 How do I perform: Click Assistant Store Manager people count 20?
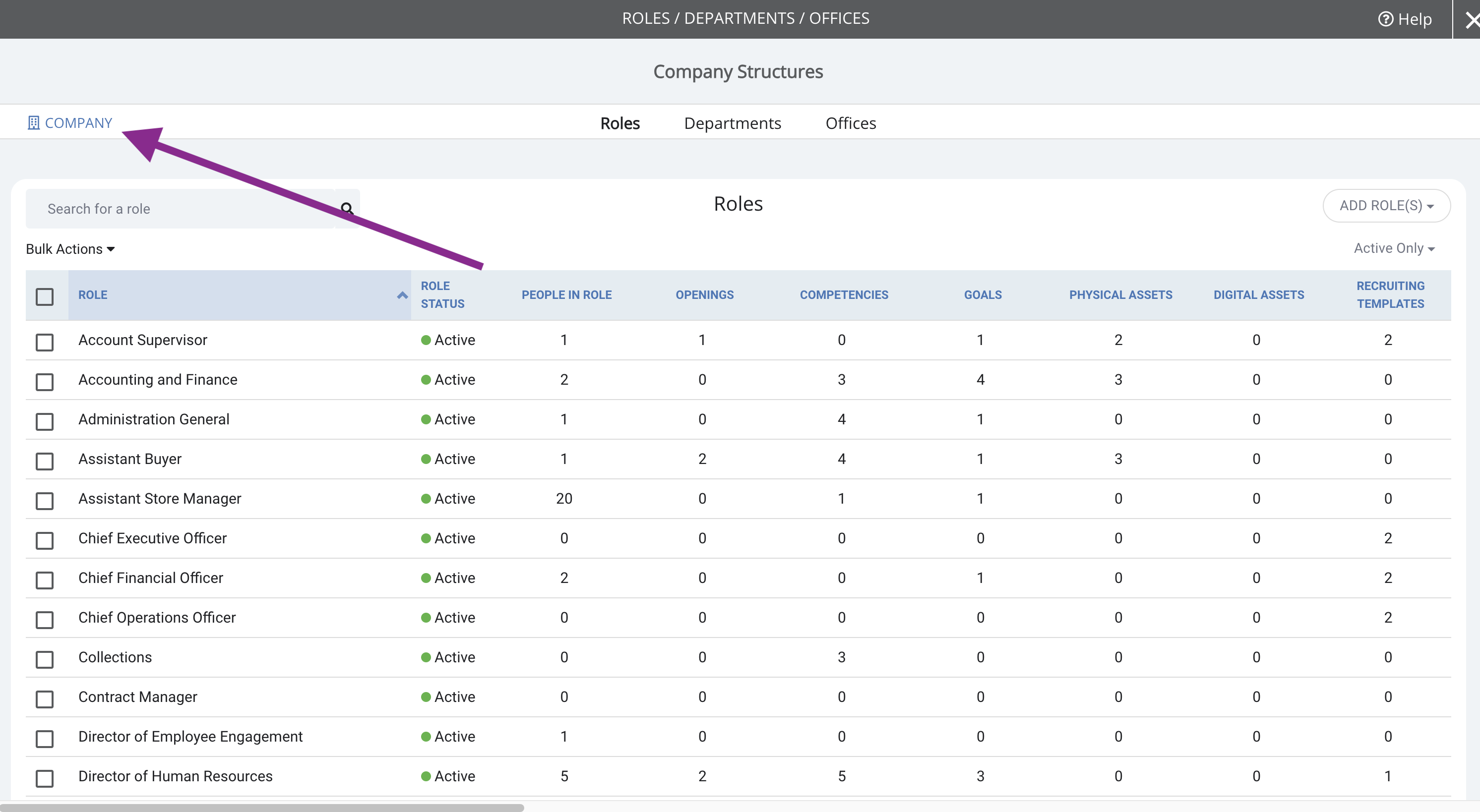point(563,499)
